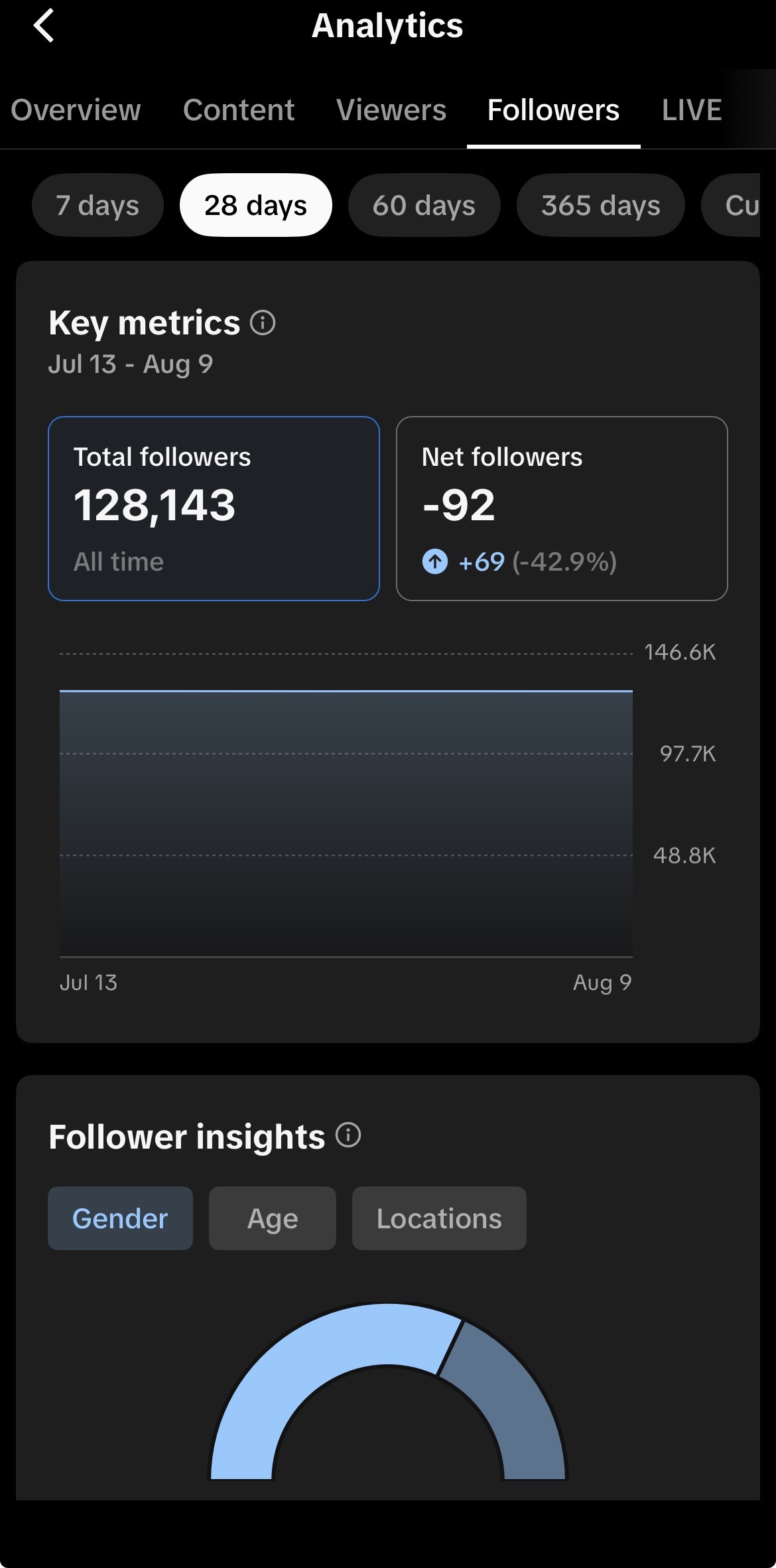
Task: Open the Custom date range chip
Action: pos(738,205)
